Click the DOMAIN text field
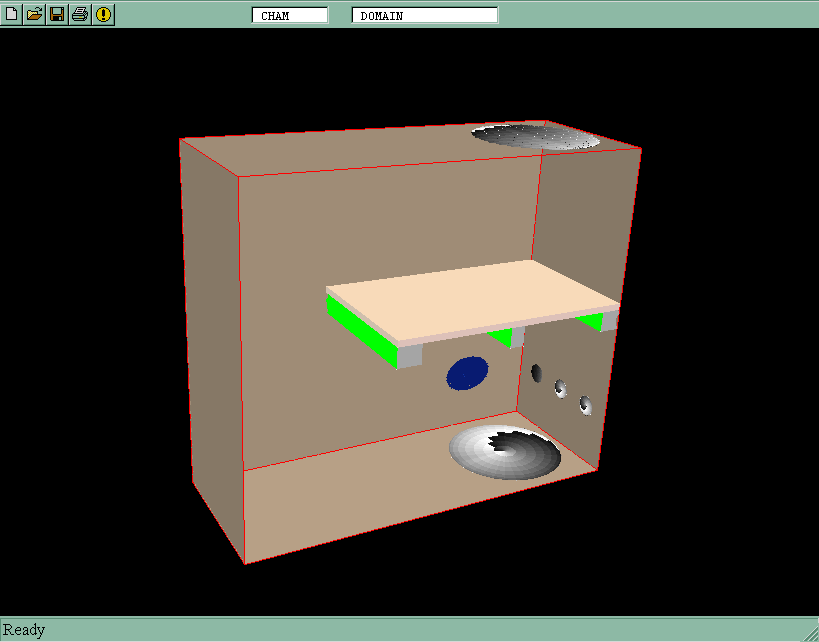Image resolution: width=819 pixels, height=642 pixels. (424, 15)
